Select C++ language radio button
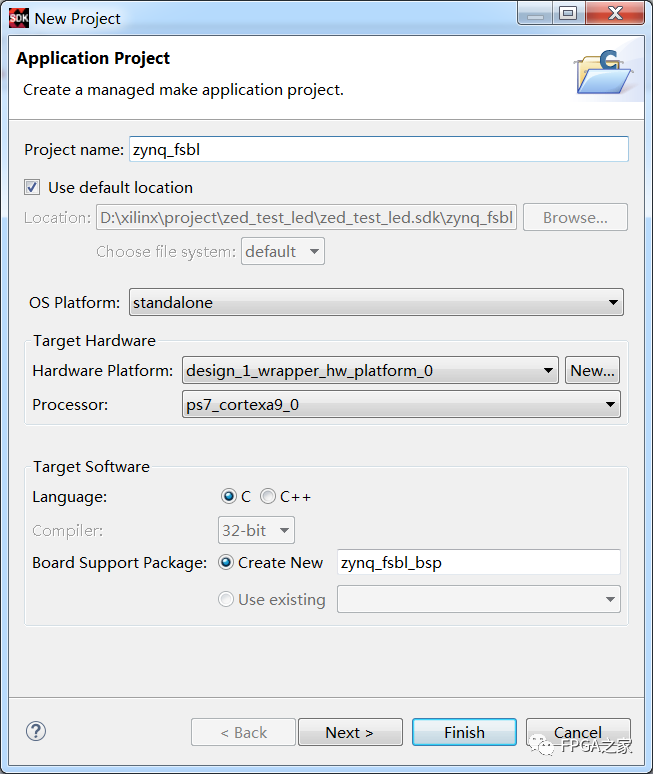The height and width of the screenshot is (774, 653). (x=268, y=496)
